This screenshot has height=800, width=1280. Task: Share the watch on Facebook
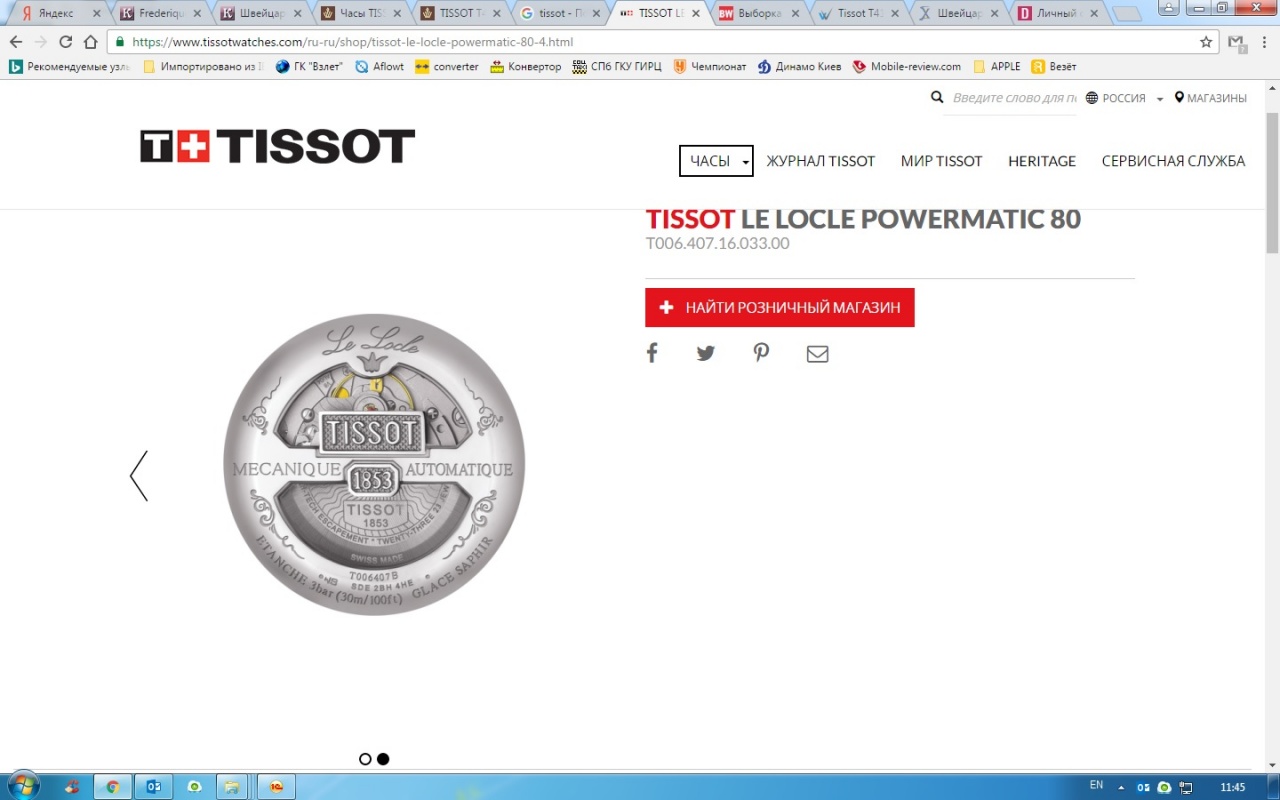pyautogui.click(x=652, y=353)
